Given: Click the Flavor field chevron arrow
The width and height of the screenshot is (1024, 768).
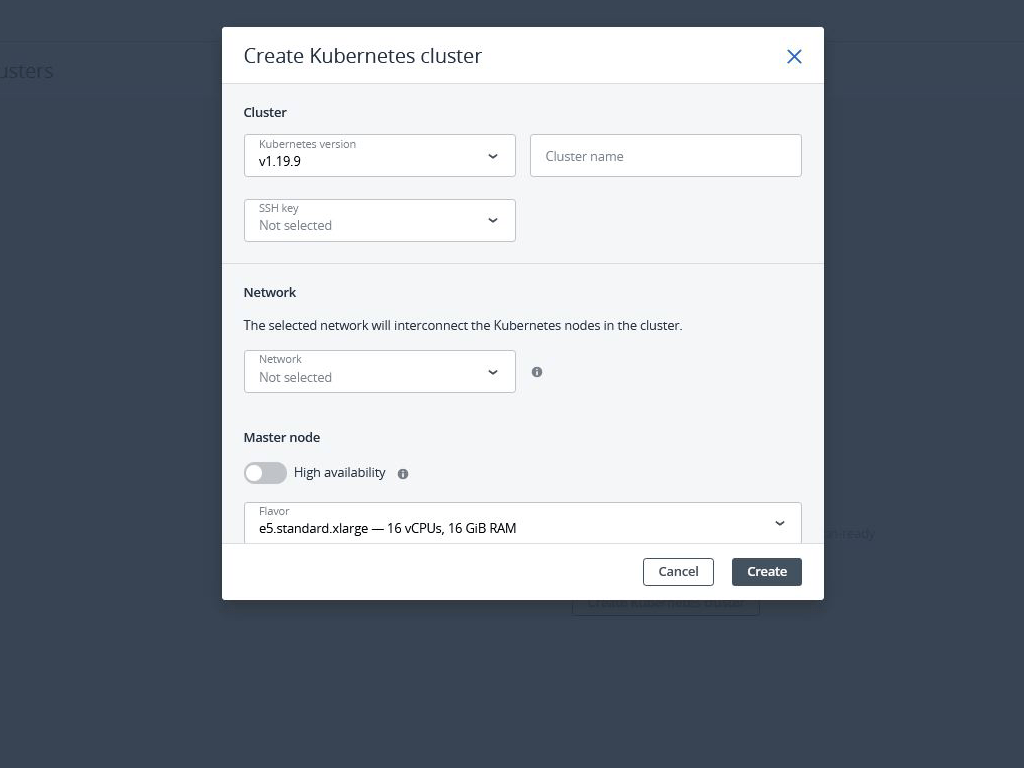Looking at the screenshot, I should tap(780, 523).
